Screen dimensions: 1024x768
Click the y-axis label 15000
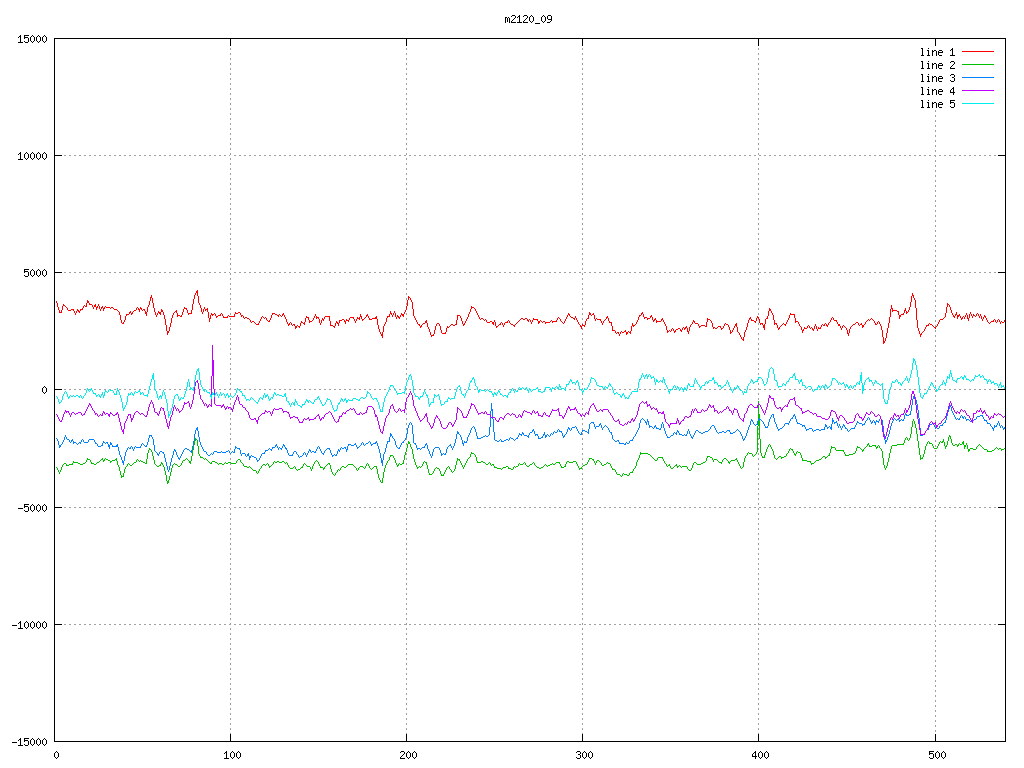tap(32, 39)
